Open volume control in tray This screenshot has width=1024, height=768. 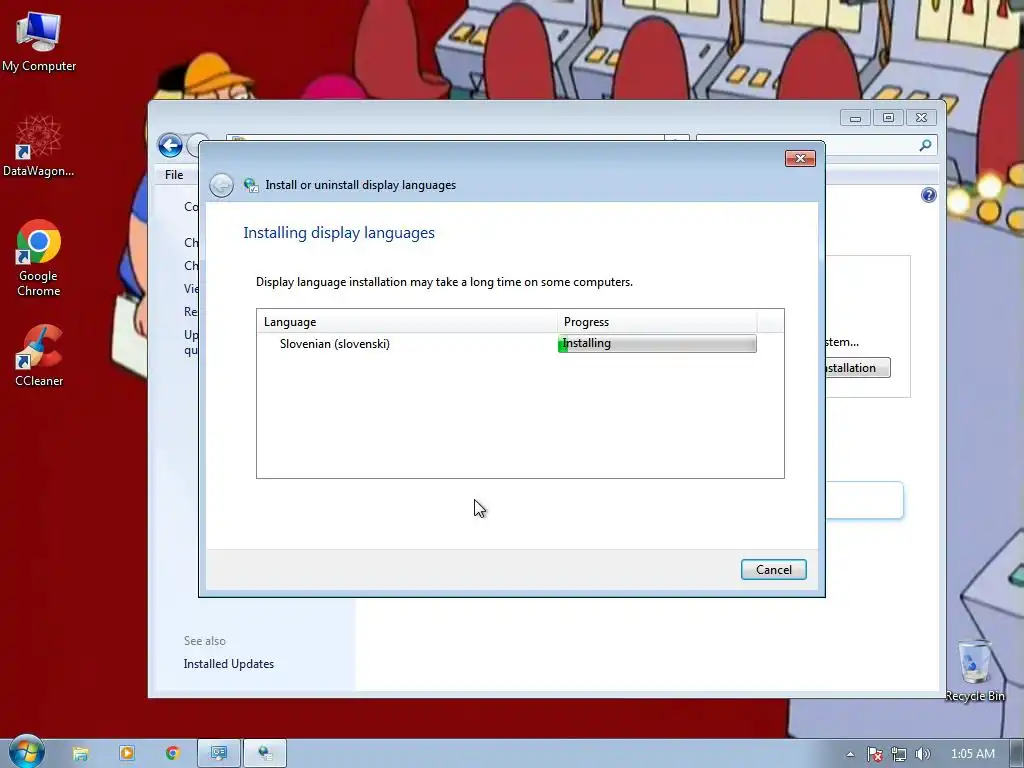click(923, 754)
